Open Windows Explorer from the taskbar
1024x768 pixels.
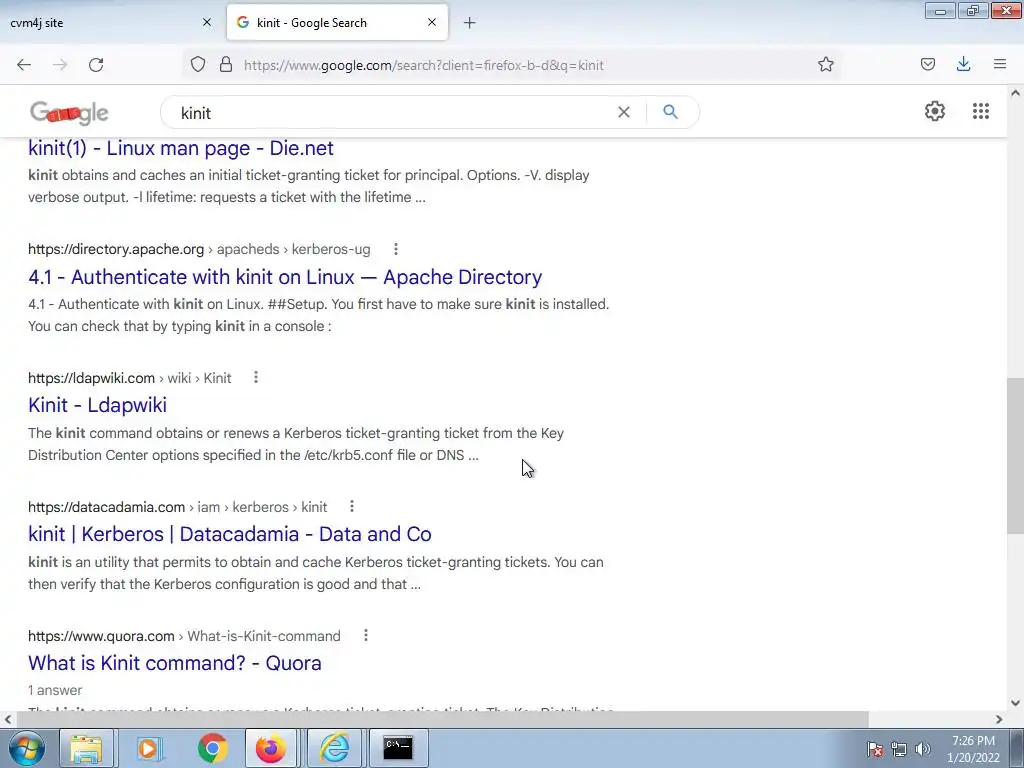86,748
